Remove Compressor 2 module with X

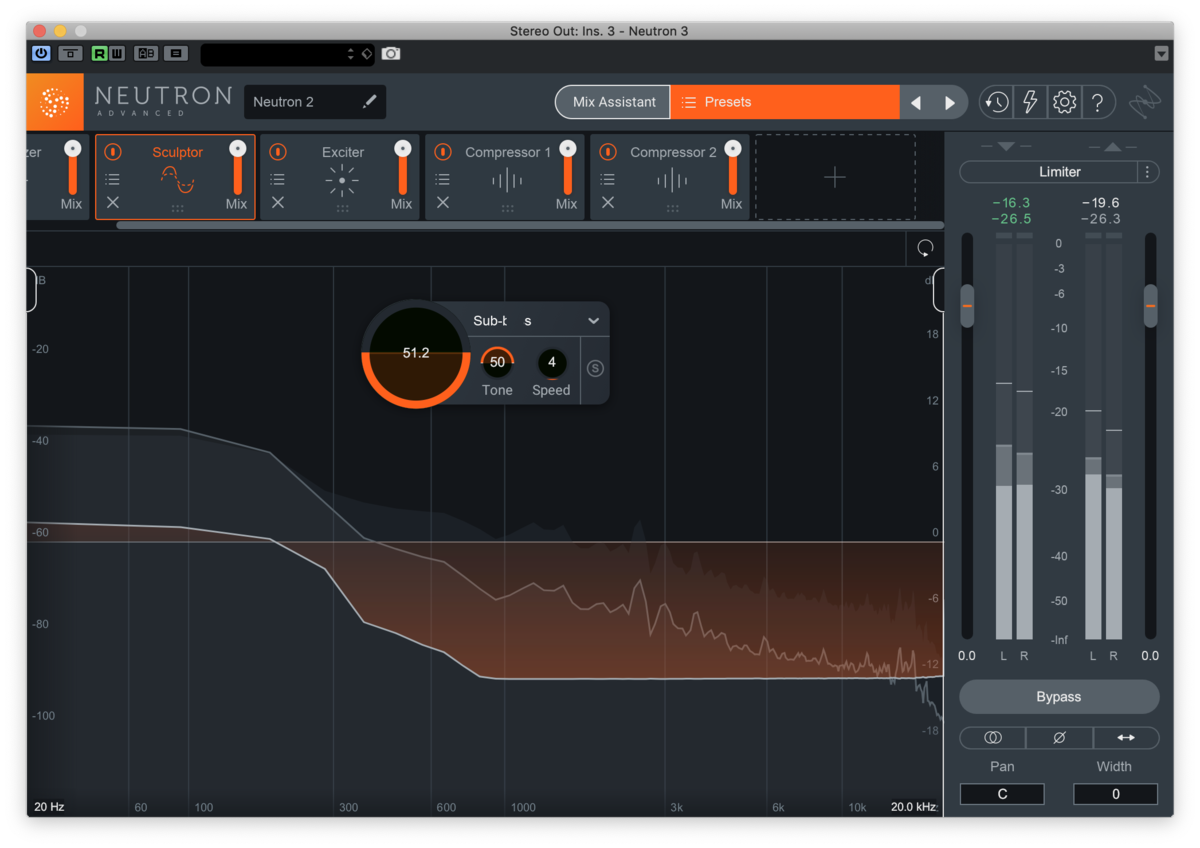(608, 202)
